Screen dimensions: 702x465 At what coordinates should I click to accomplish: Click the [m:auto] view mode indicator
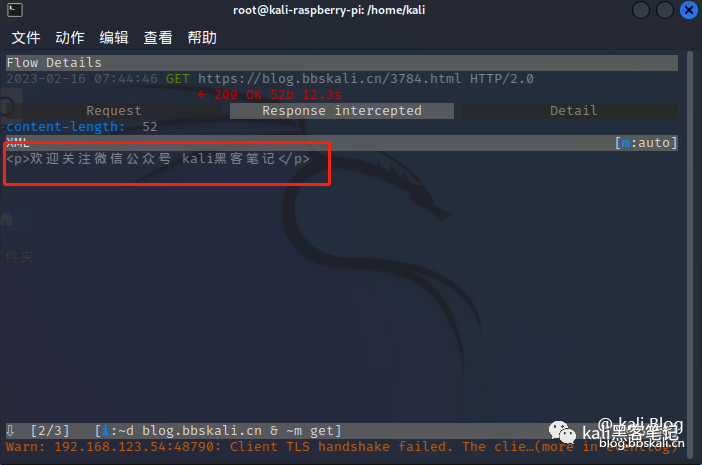click(646, 143)
